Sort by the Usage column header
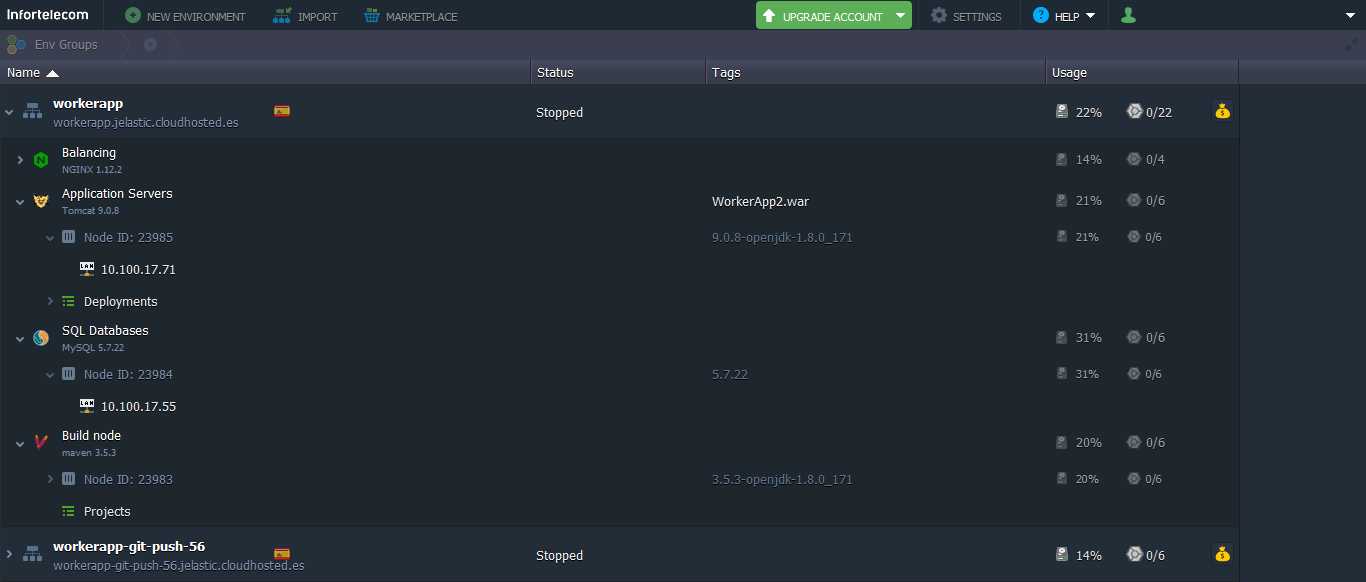 [1142, 72]
